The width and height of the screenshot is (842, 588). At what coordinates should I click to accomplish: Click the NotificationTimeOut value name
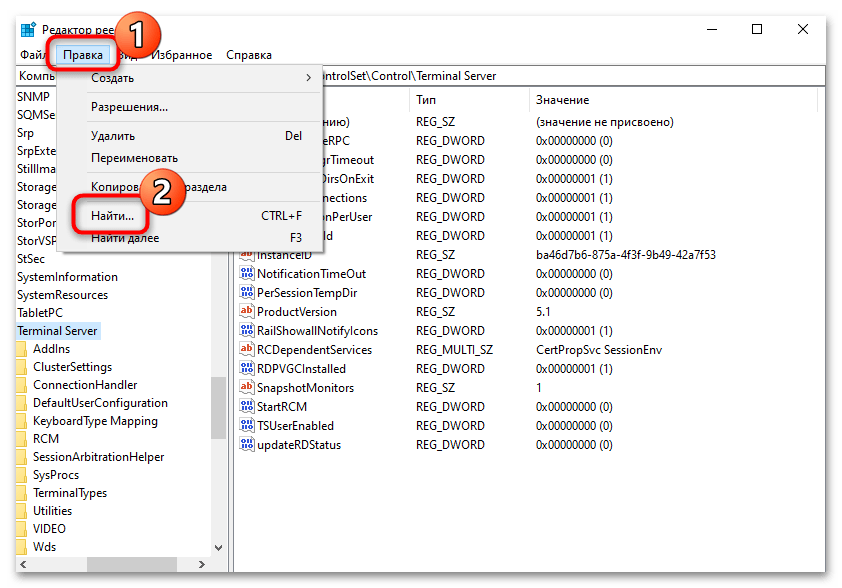tap(311, 273)
